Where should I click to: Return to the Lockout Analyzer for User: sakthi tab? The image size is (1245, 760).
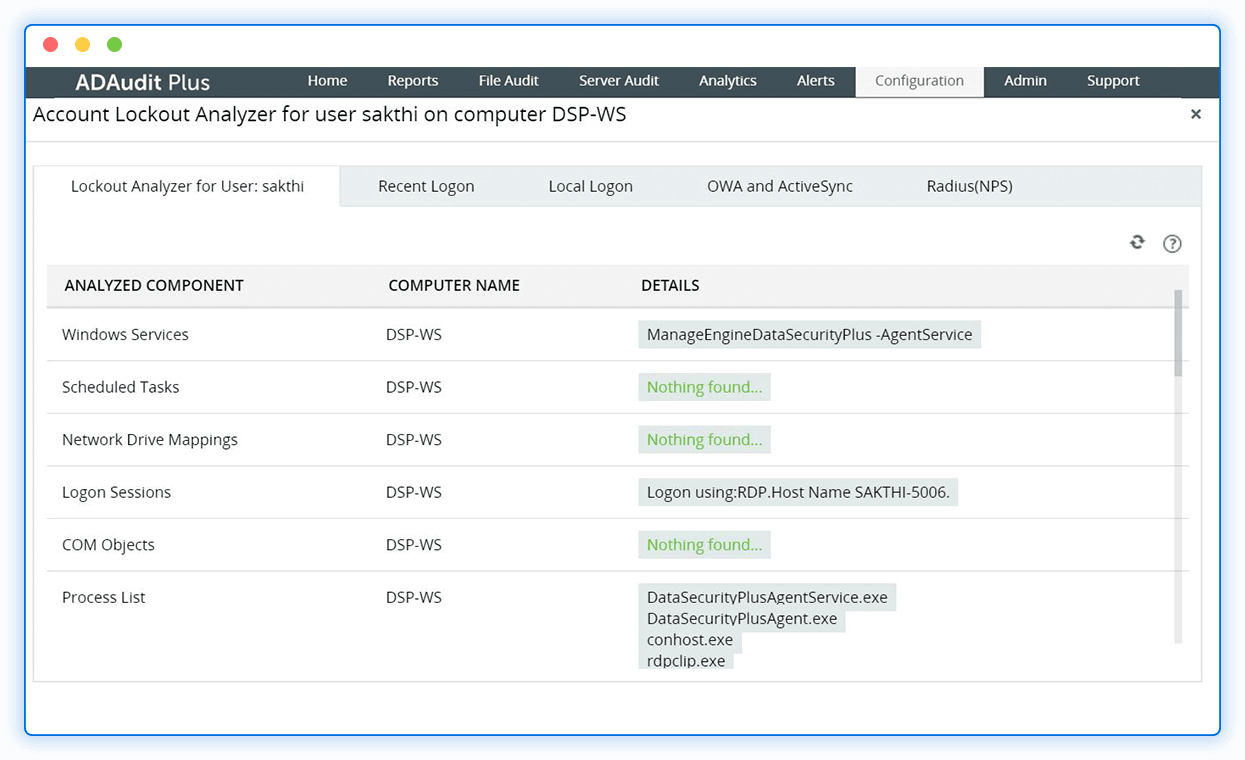click(x=186, y=186)
